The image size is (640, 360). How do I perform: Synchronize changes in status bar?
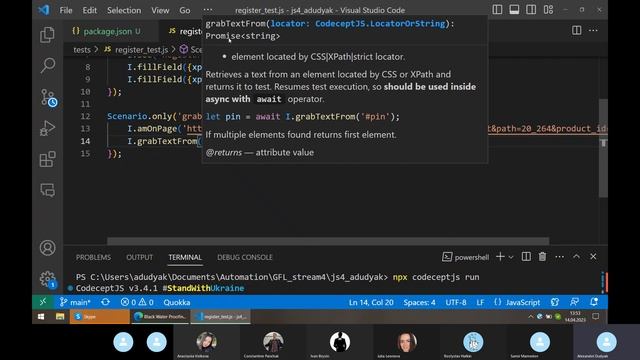pyautogui.click(x=105, y=302)
